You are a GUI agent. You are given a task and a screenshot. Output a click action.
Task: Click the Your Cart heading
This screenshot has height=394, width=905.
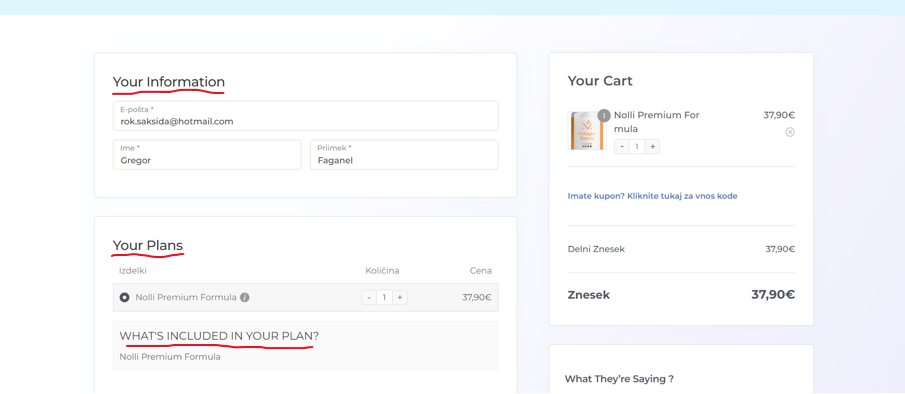pyautogui.click(x=600, y=81)
